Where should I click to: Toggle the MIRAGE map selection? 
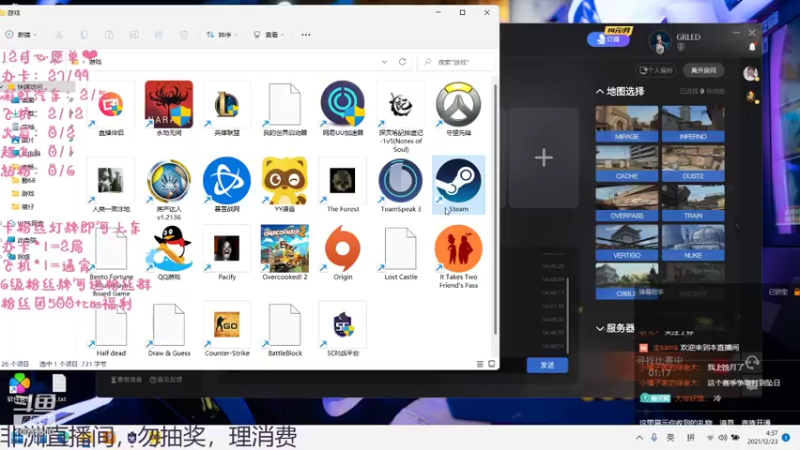coord(627,123)
